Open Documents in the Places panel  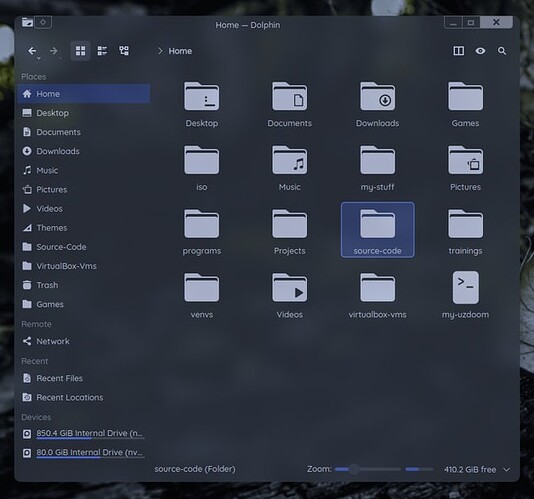(84, 132)
